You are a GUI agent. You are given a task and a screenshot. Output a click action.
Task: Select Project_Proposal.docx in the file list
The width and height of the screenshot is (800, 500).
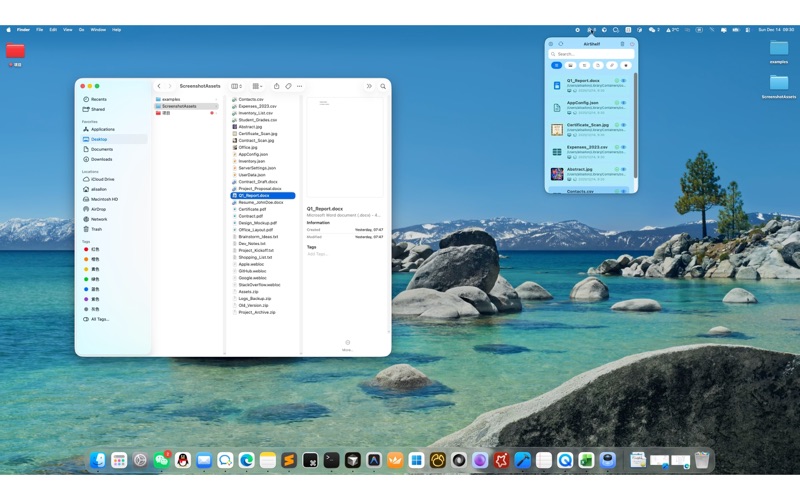click(x=259, y=189)
